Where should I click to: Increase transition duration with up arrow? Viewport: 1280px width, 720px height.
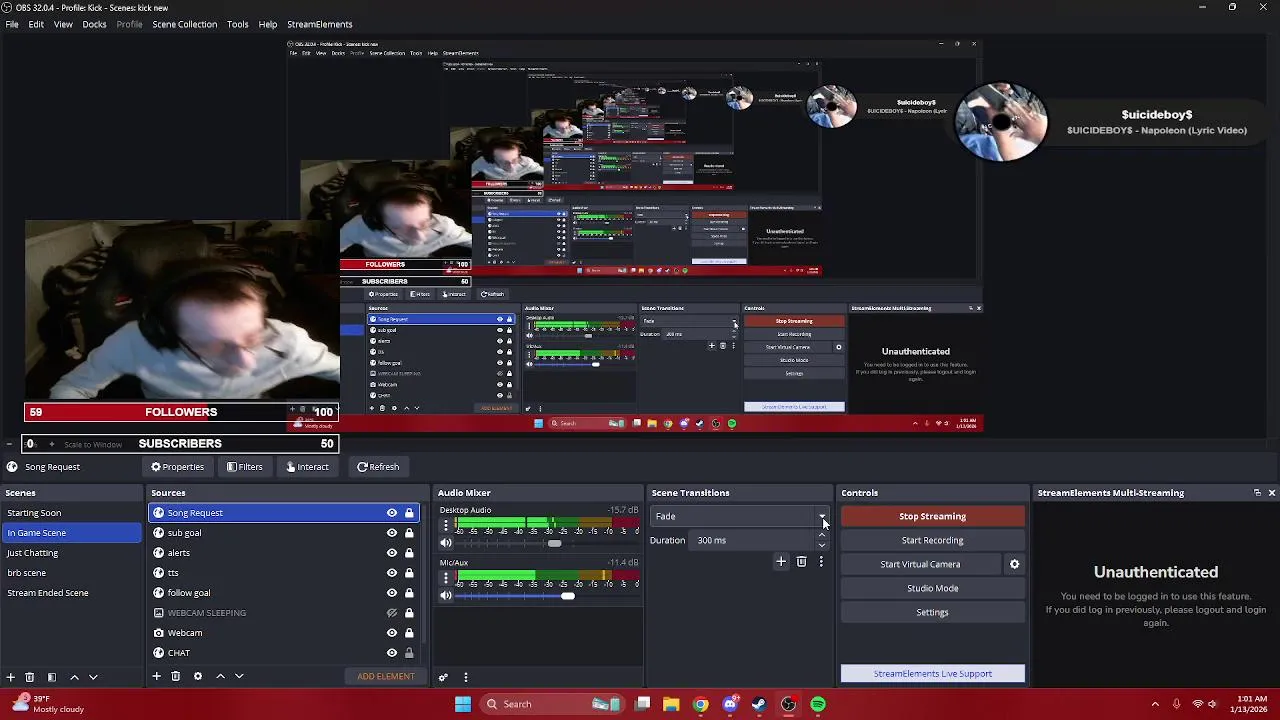coord(822,536)
